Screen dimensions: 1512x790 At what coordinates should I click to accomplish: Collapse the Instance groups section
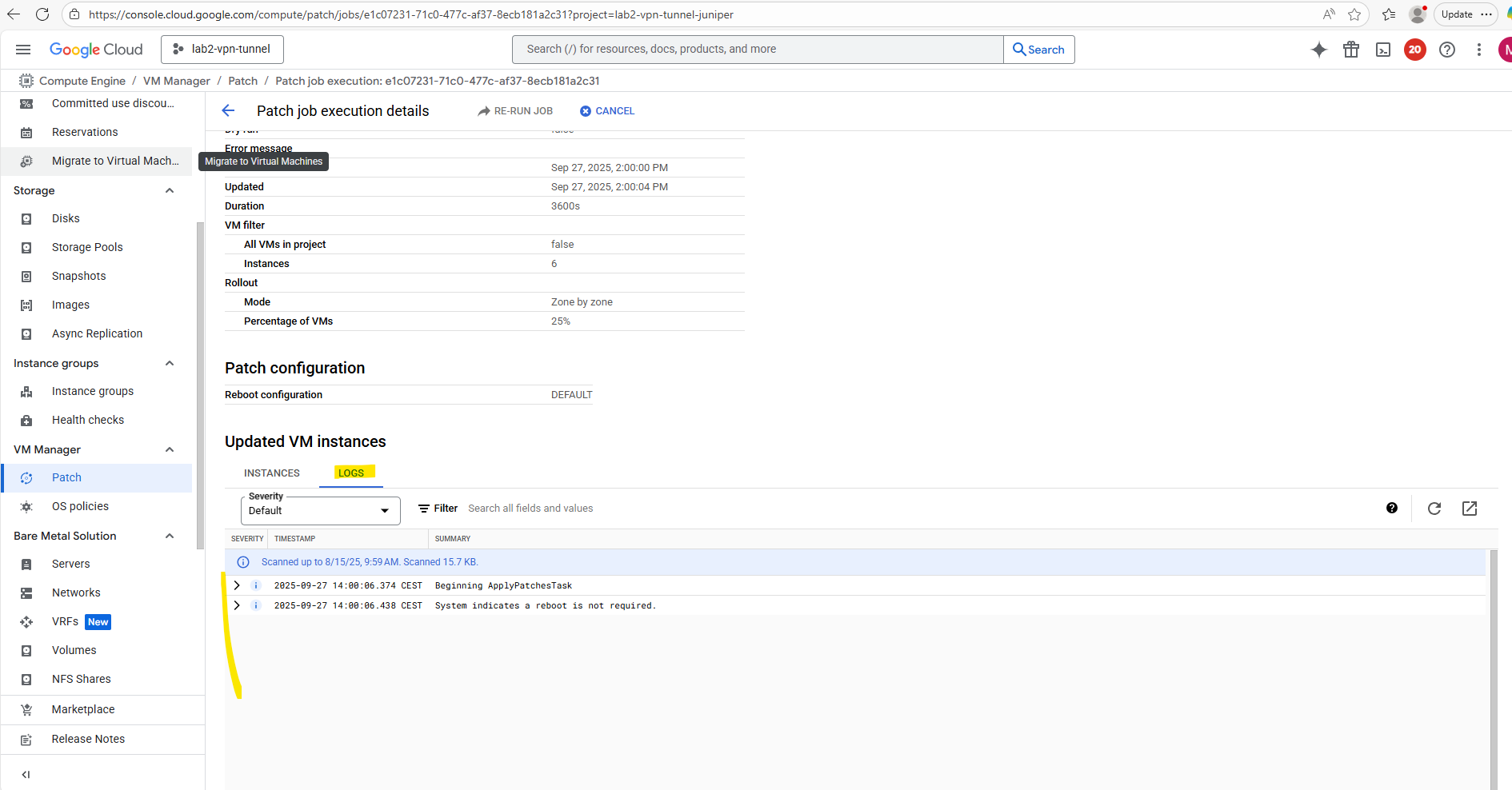tap(170, 363)
